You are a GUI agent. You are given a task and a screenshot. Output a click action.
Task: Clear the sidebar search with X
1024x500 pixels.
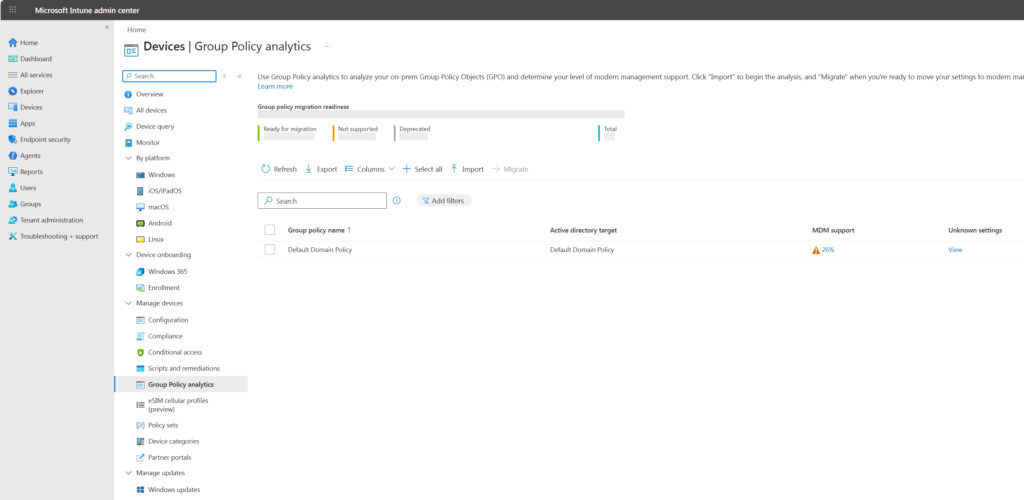point(224,76)
